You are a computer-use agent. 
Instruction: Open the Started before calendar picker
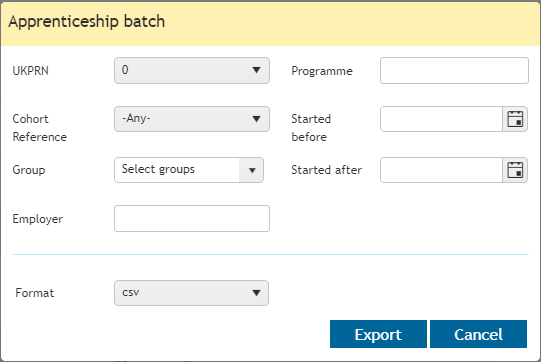[x=515, y=119]
